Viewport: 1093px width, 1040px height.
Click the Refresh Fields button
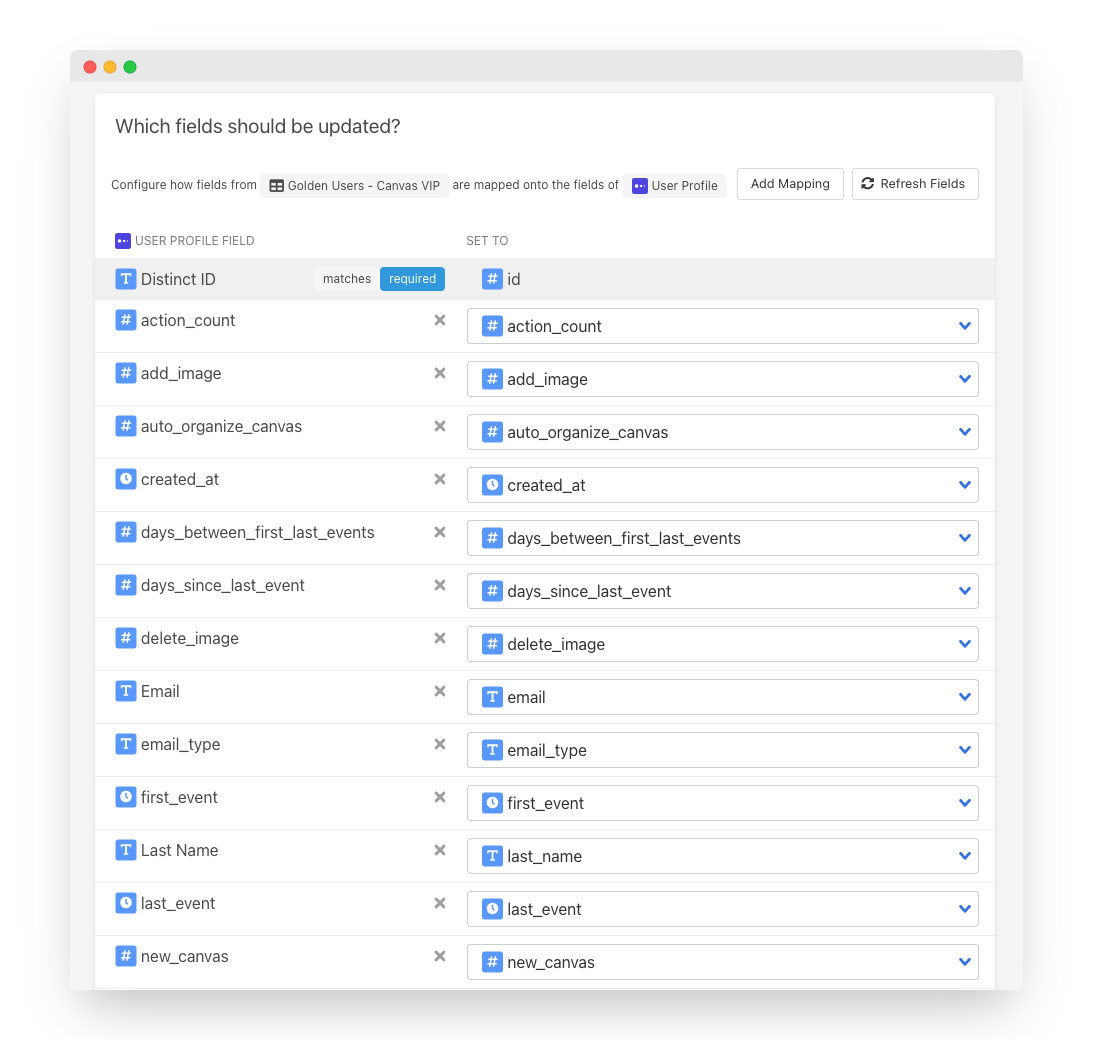point(915,184)
